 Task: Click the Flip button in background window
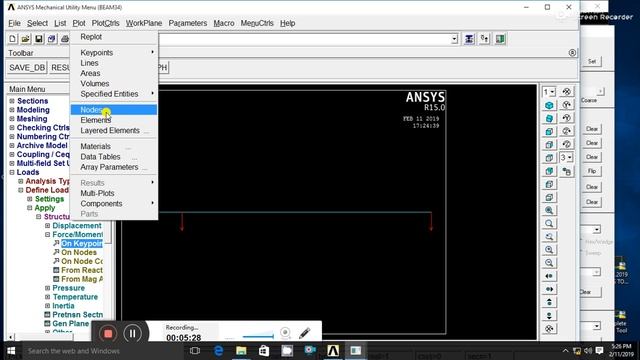coord(592,171)
